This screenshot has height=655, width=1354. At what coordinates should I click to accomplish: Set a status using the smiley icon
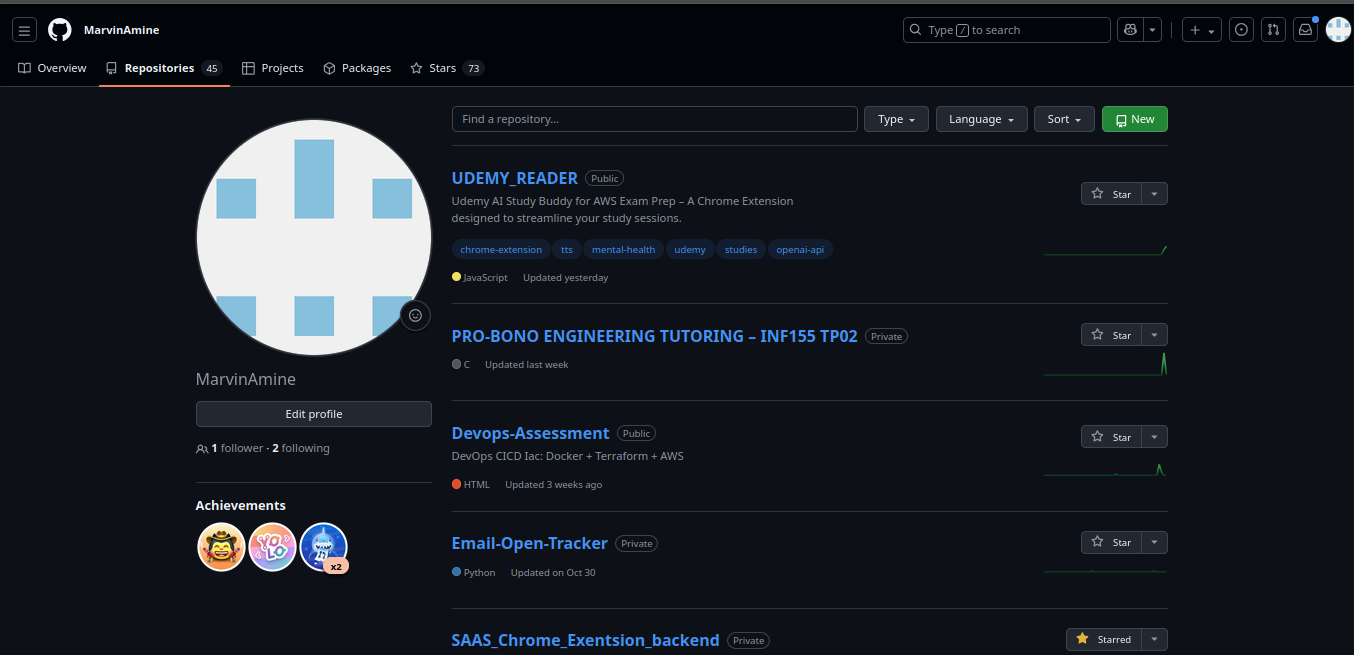(415, 315)
